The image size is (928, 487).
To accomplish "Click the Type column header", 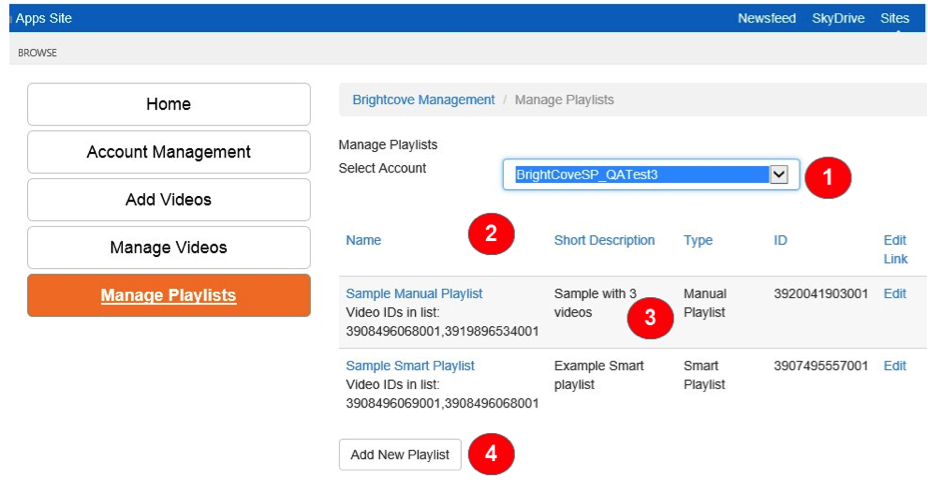I will click(x=698, y=240).
